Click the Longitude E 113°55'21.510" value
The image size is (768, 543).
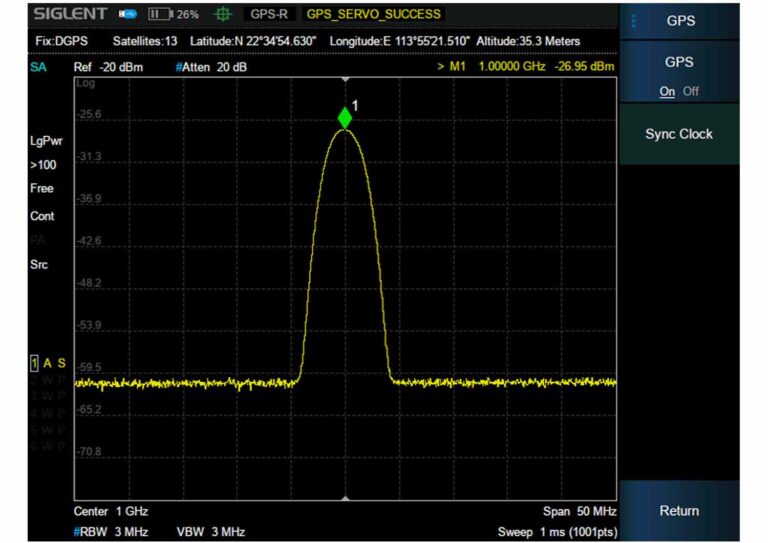click(x=399, y=41)
